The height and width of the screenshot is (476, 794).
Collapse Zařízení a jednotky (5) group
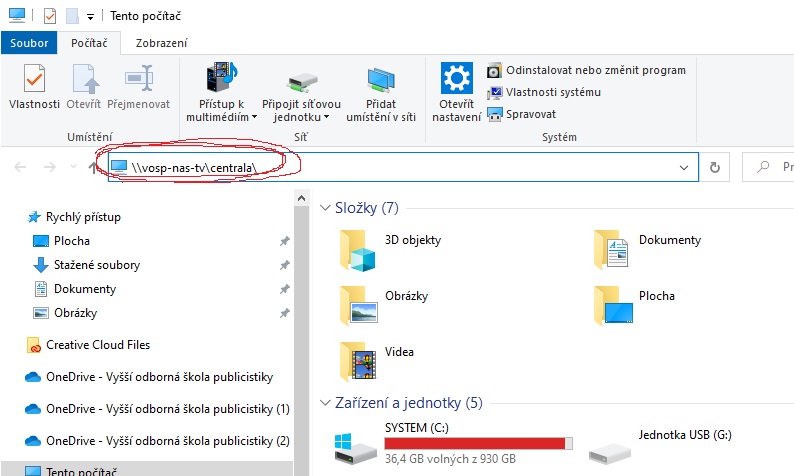(325, 403)
